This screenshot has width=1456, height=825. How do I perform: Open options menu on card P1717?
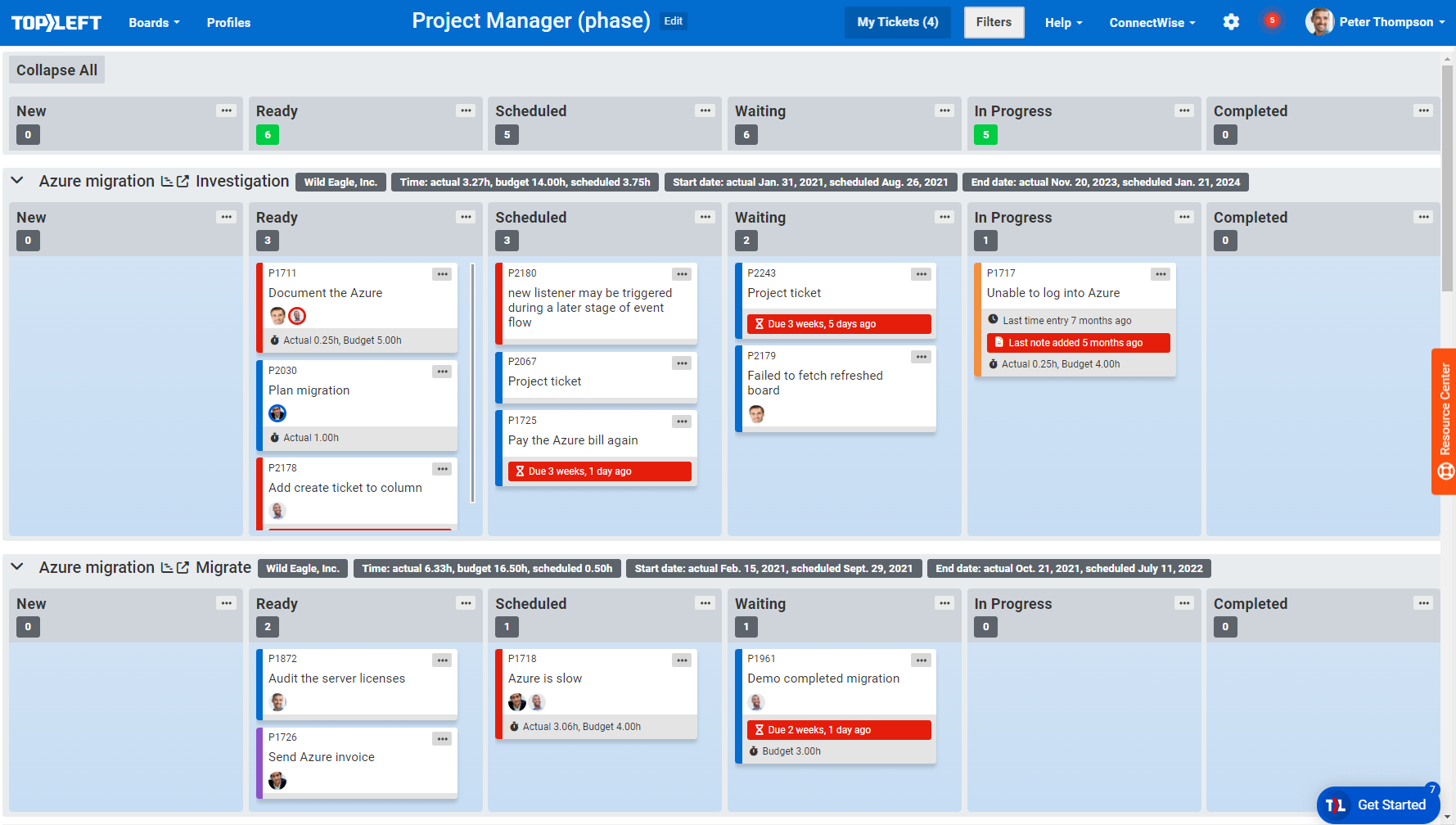tap(1161, 274)
